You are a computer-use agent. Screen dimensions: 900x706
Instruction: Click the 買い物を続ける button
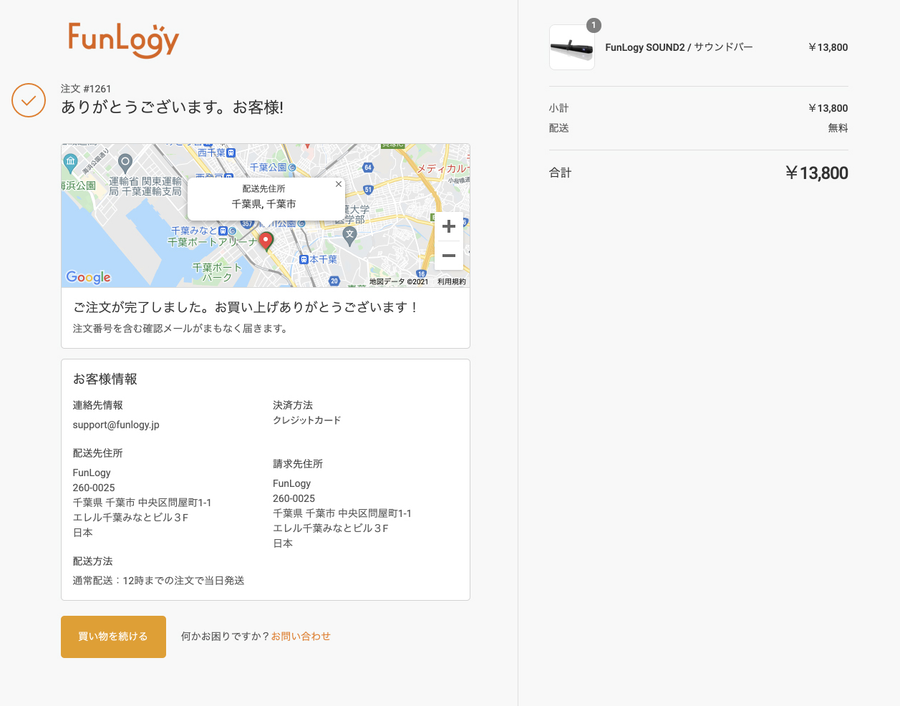click(x=114, y=637)
